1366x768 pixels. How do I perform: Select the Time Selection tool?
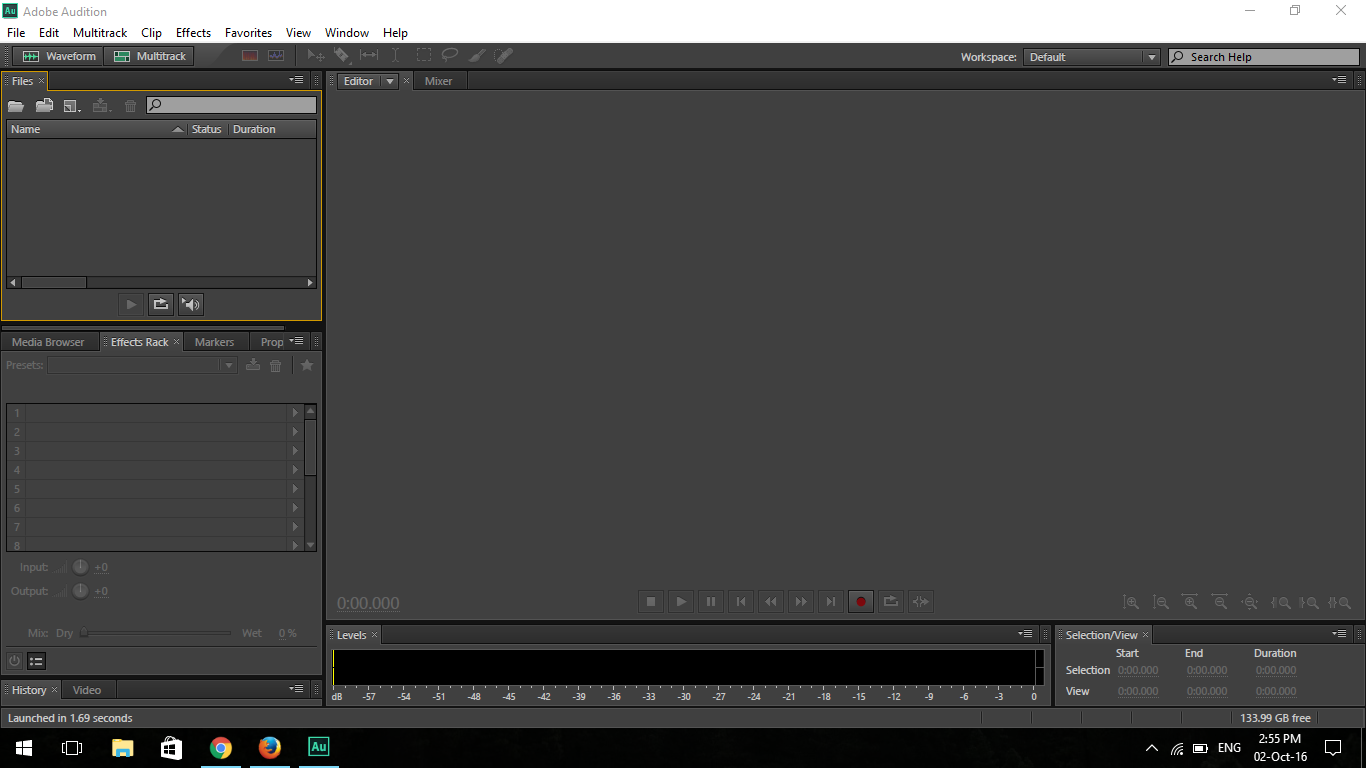(x=396, y=56)
